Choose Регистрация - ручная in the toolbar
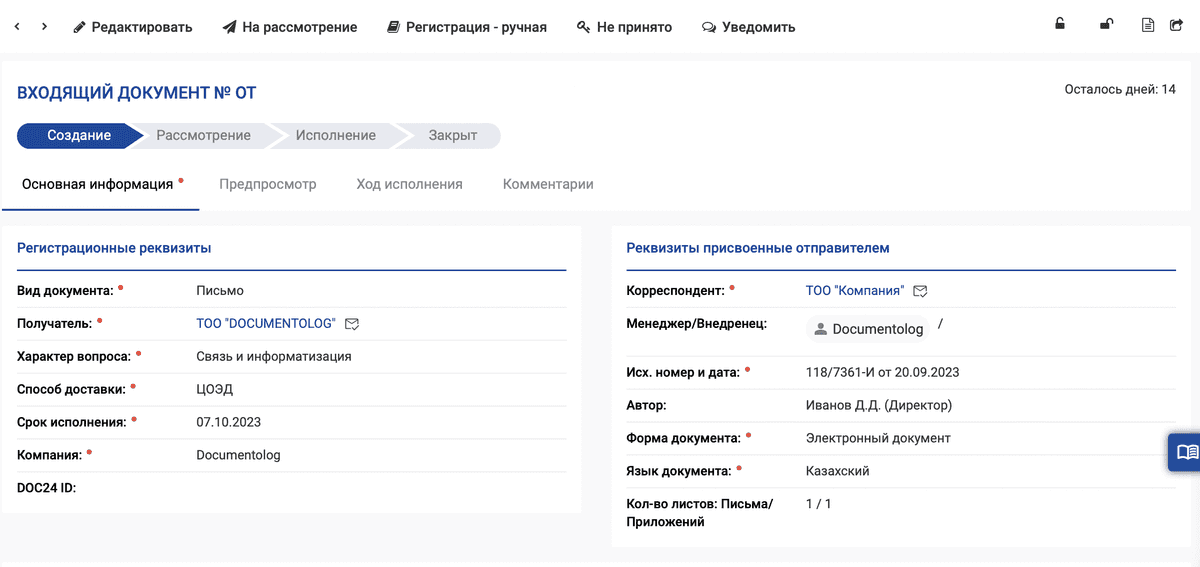Image resolution: width=1200 pixels, height=567 pixels. [466, 27]
